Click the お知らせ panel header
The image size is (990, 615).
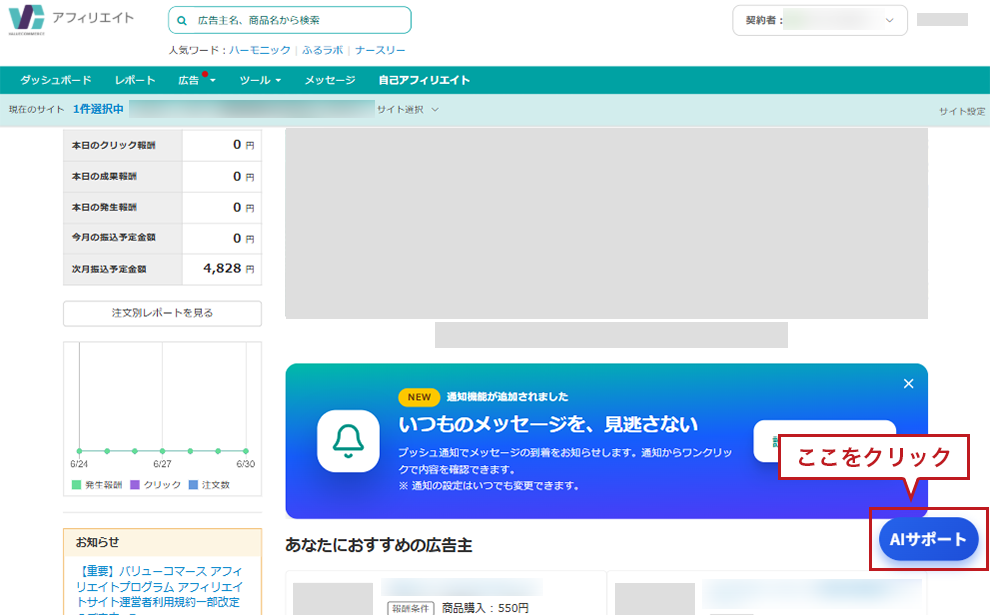pyautogui.click(x=162, y=542)
